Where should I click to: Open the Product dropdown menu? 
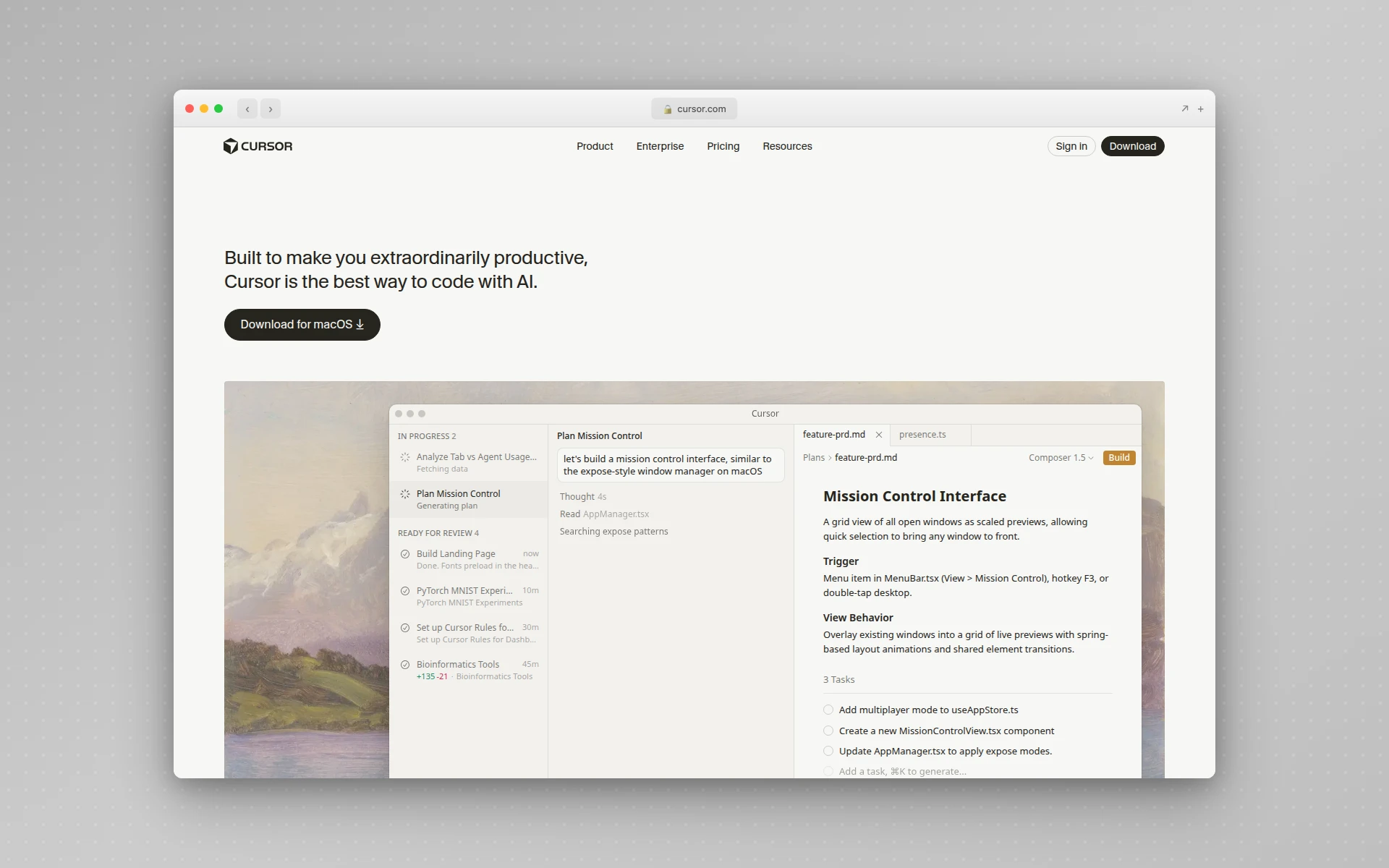pyautogui.click(x=594, y=146)
